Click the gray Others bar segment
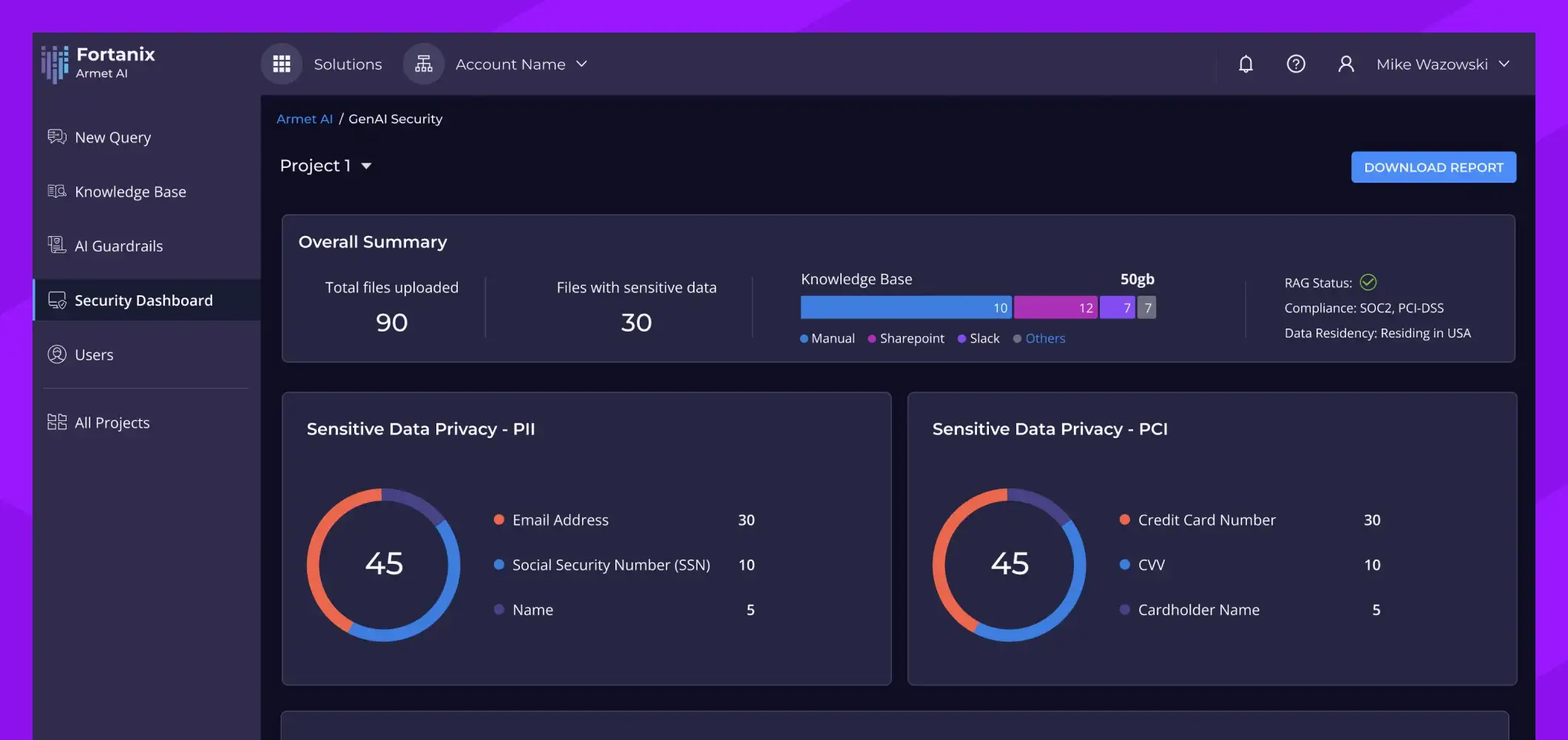Viewport: 1568px width, 740px height. click(1146, 307)
